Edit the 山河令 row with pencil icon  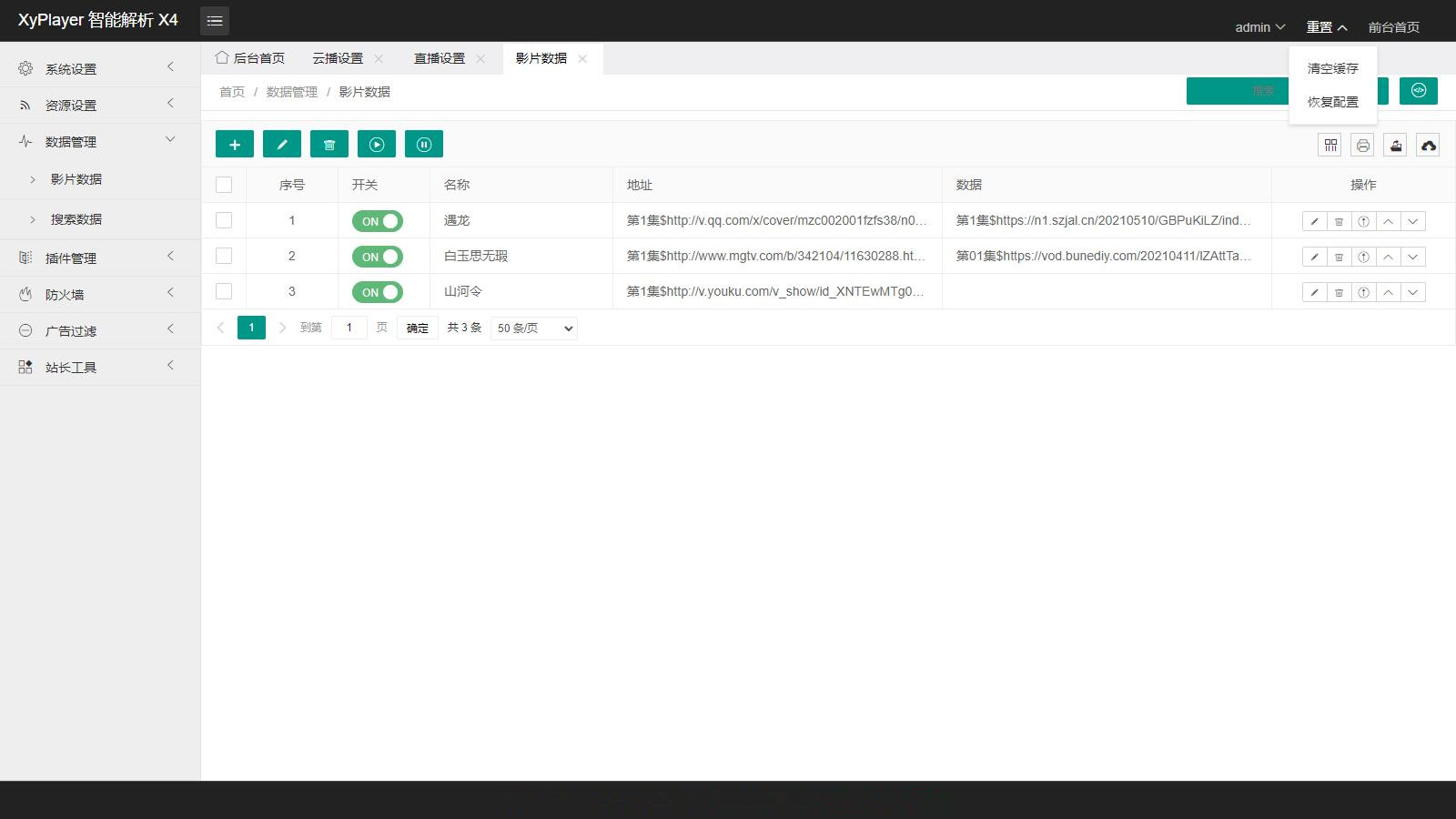[x=1314, y=292]
